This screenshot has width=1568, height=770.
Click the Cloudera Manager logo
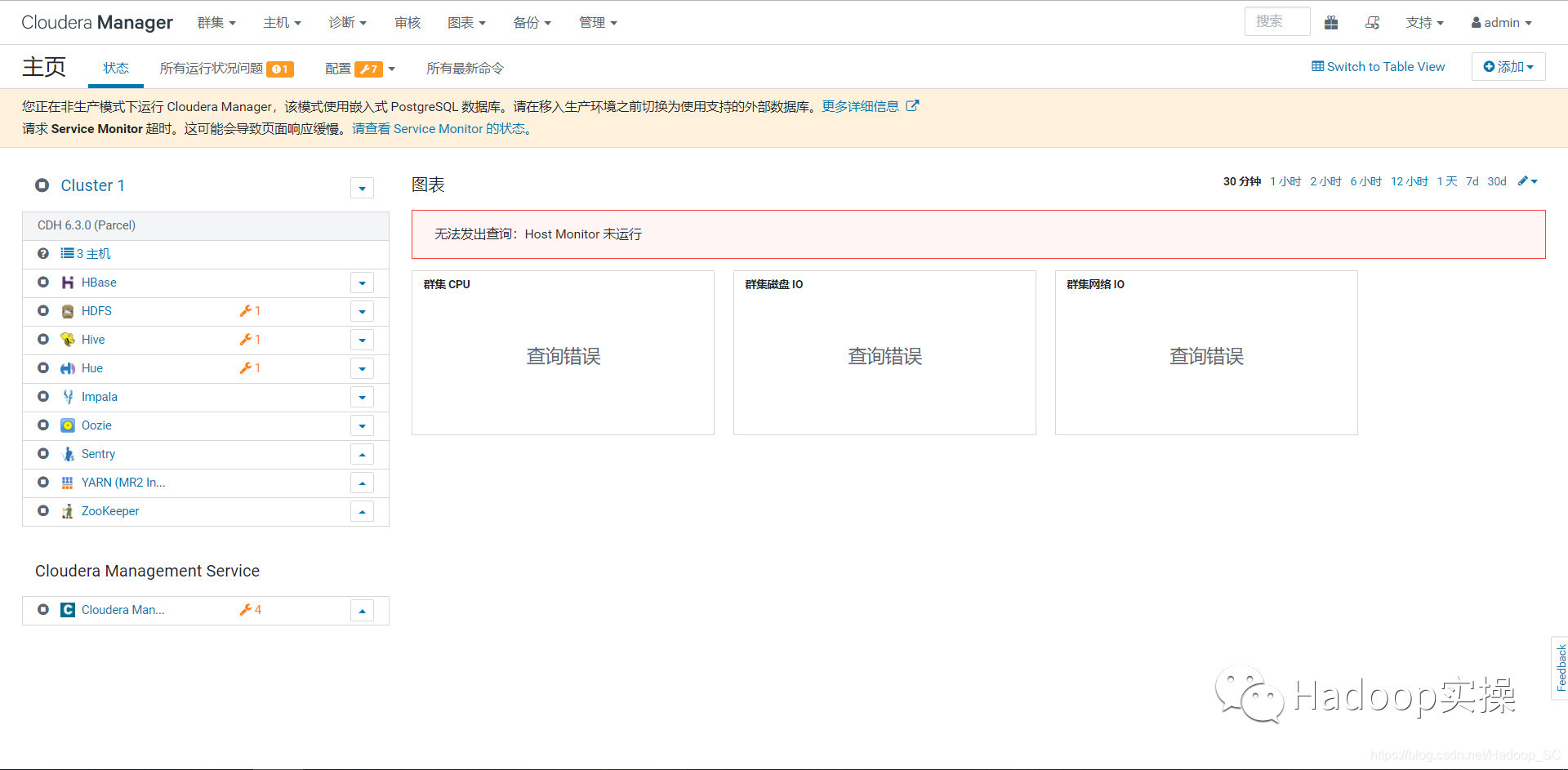pyautogui.click(x=97, y=23)
